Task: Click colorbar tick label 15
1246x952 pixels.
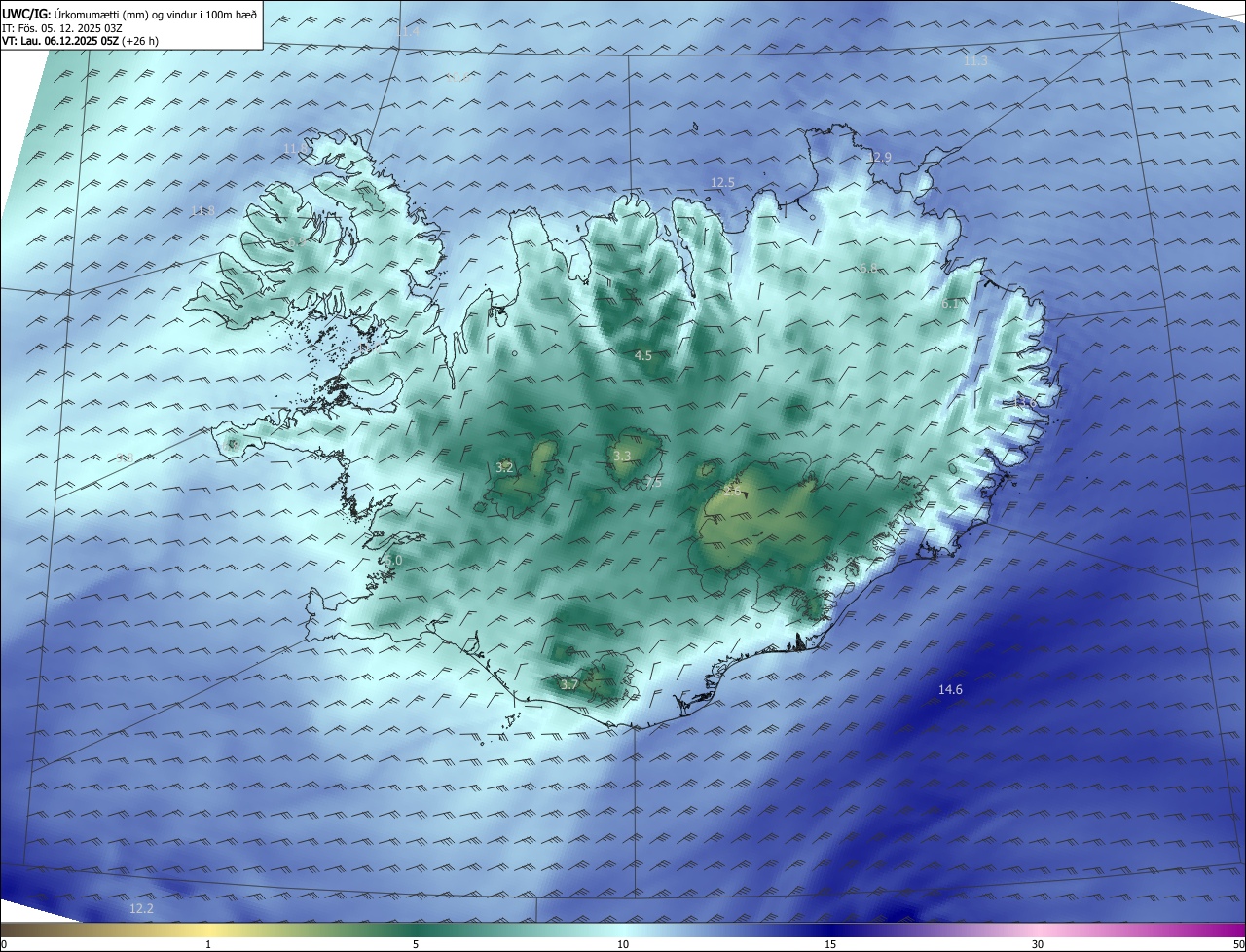Action: point(830,944)
